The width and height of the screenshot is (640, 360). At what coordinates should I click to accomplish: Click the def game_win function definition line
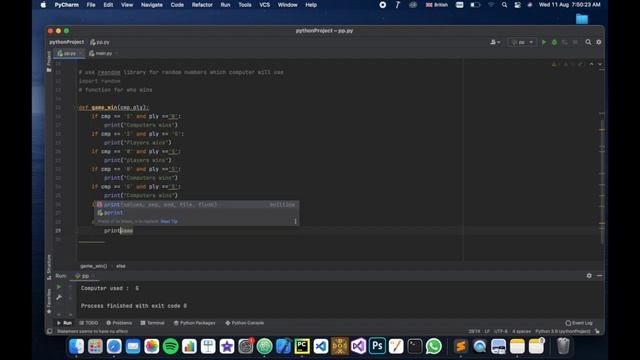point(114,107)
